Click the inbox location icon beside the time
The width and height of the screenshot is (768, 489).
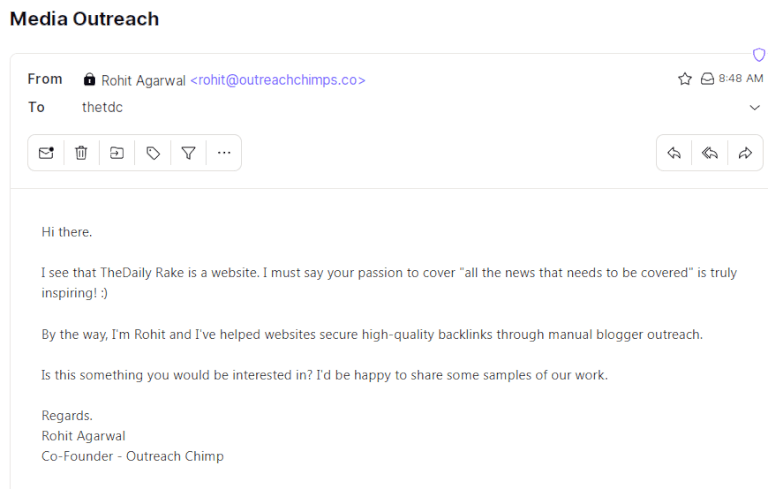point(707,79)
